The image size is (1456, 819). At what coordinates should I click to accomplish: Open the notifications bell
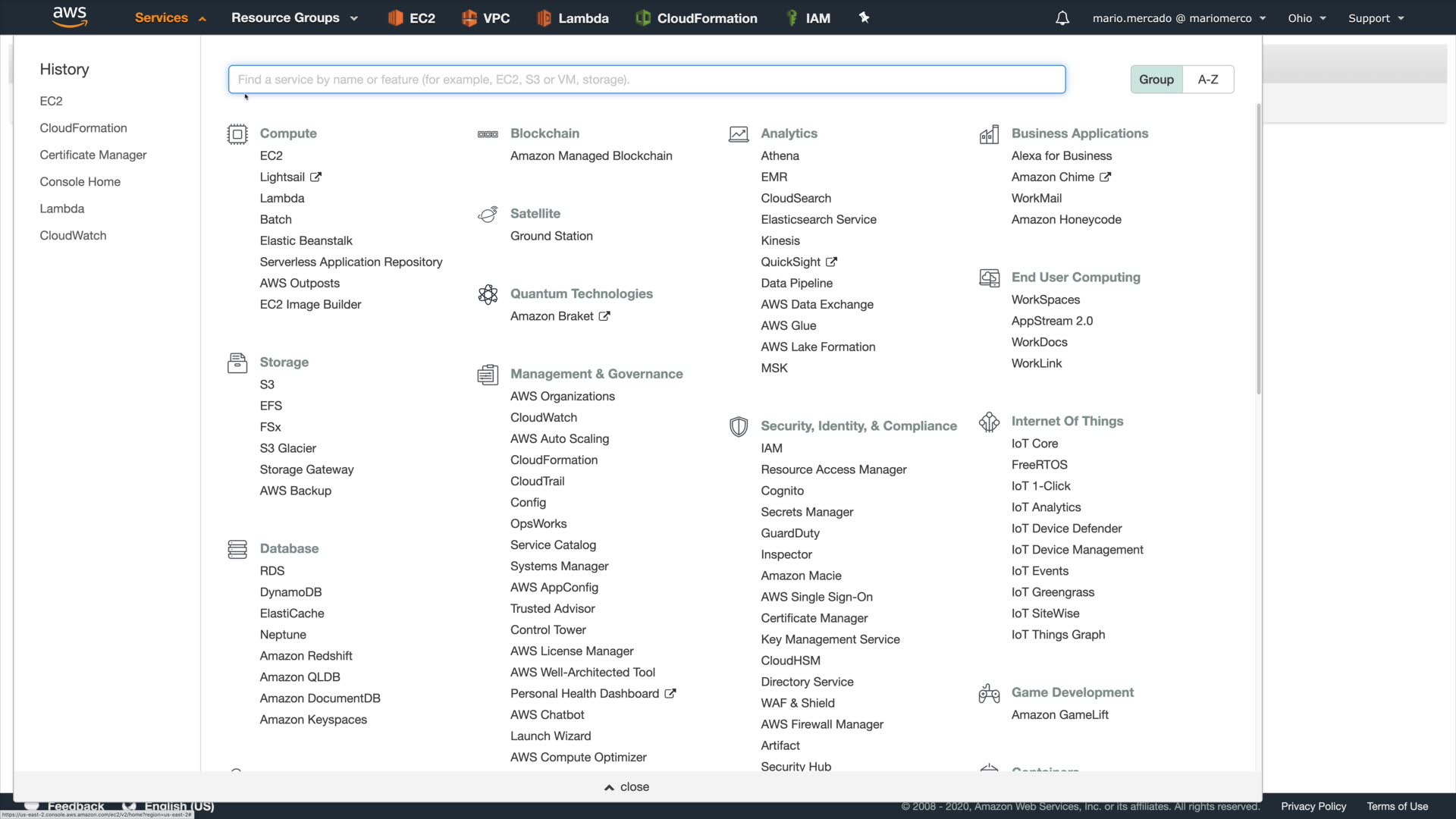1062,18
